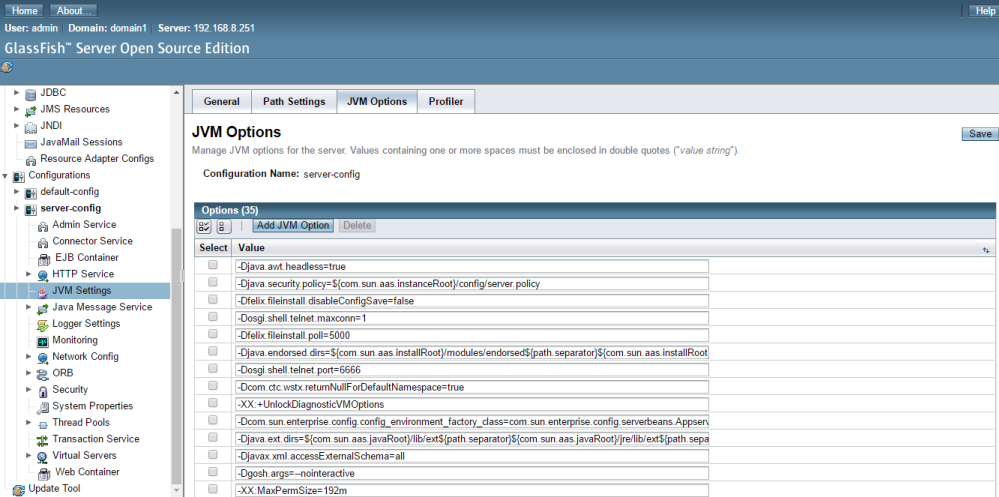Click the Update Tool icon
The image size is (999, 497).
tap(18, 489)
